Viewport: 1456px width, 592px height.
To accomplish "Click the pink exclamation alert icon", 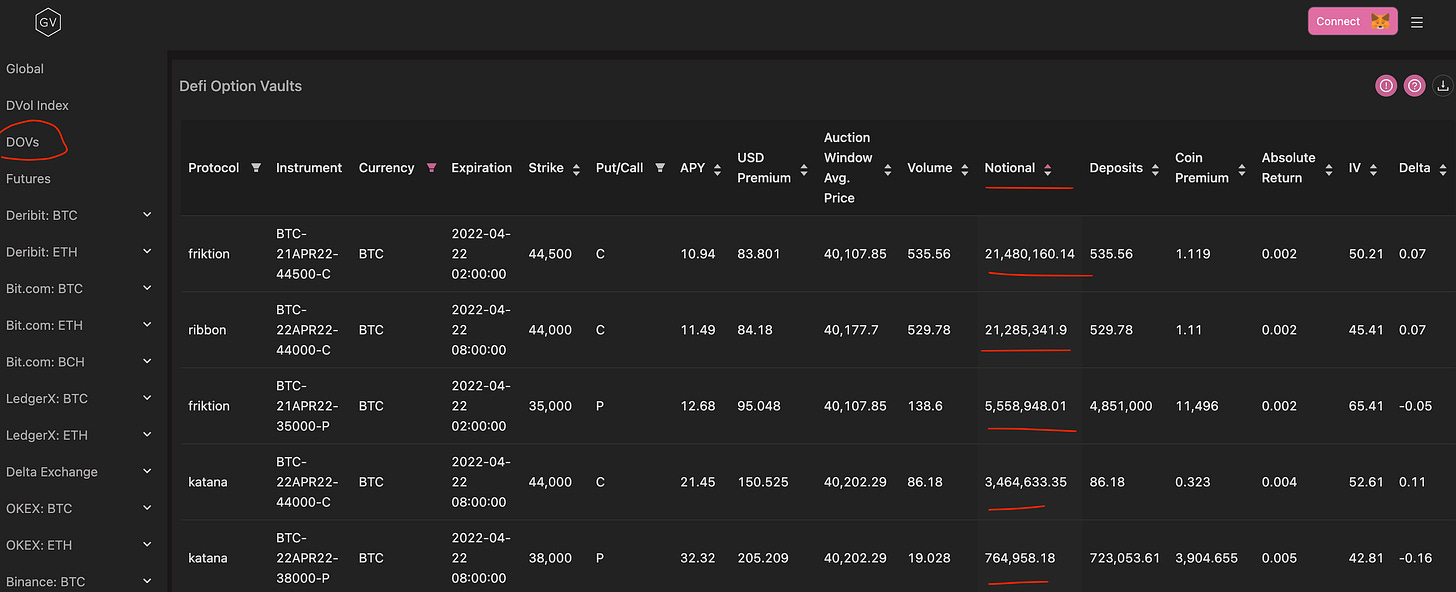I will pos(1386,86).
